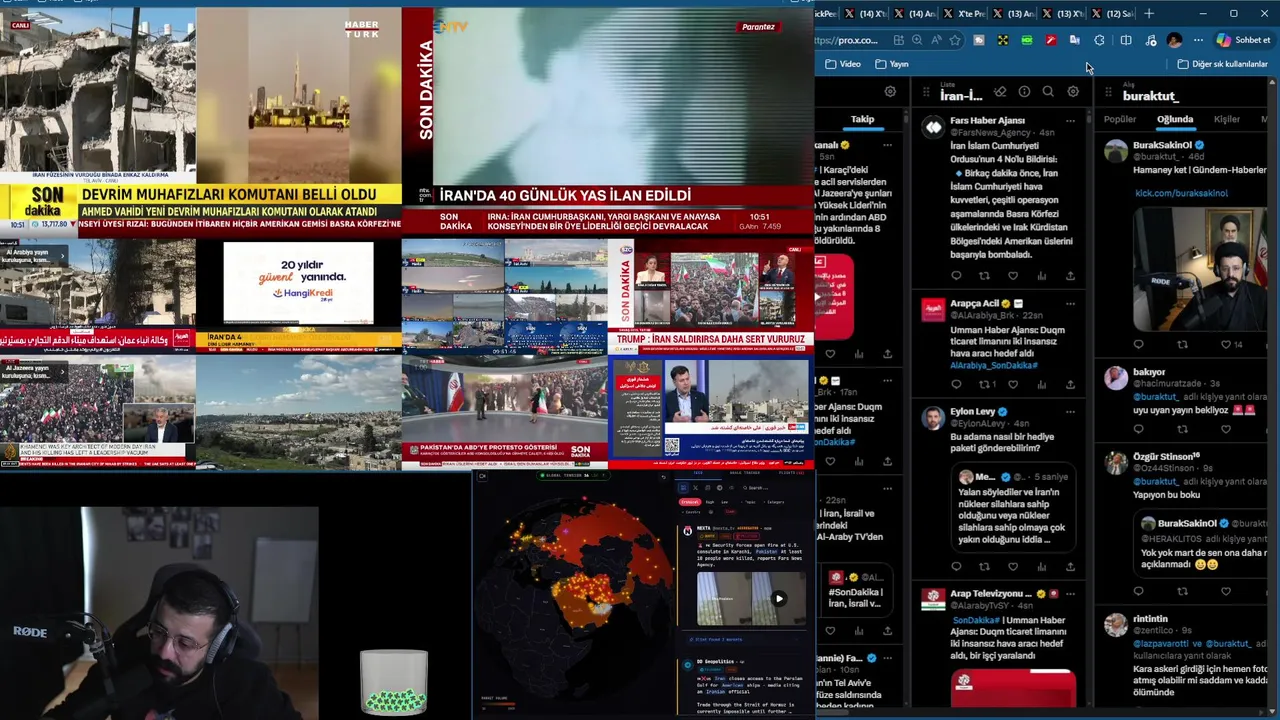Add page to favorites with star icon
Screen dimensions: 1280x720
[x=955, y=40]
